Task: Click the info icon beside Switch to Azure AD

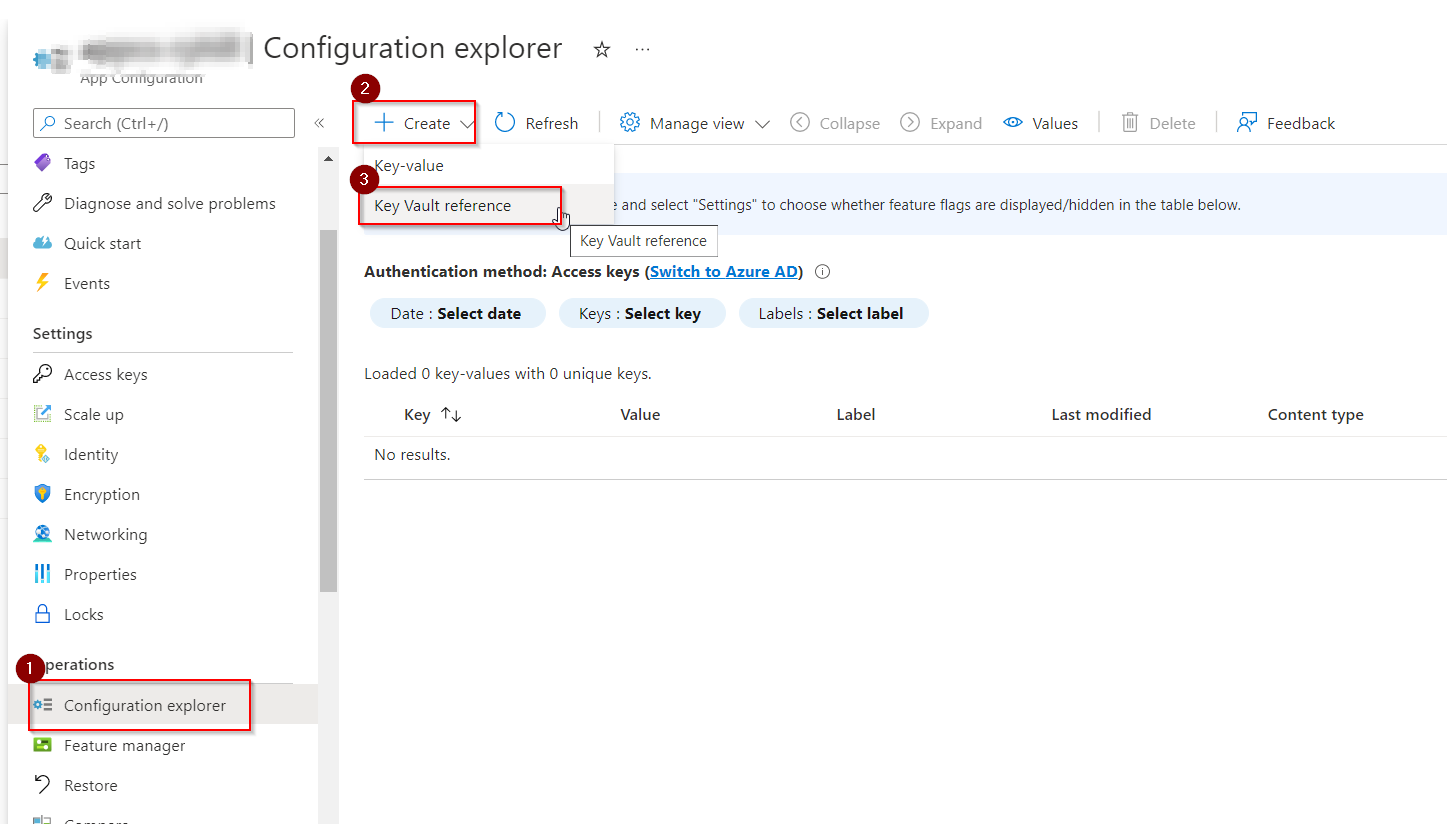Action: (823, 272)
